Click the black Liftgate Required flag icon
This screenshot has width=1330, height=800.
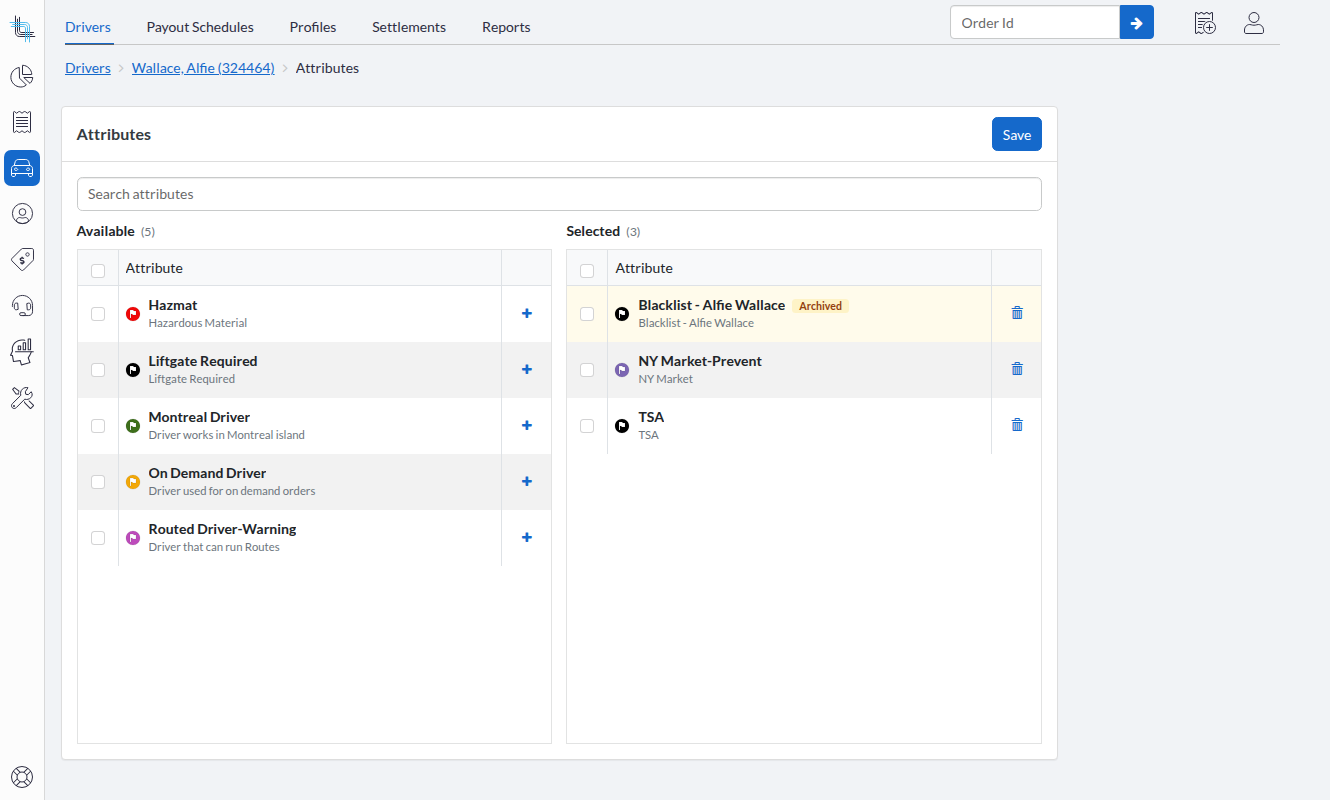point(133,370)
